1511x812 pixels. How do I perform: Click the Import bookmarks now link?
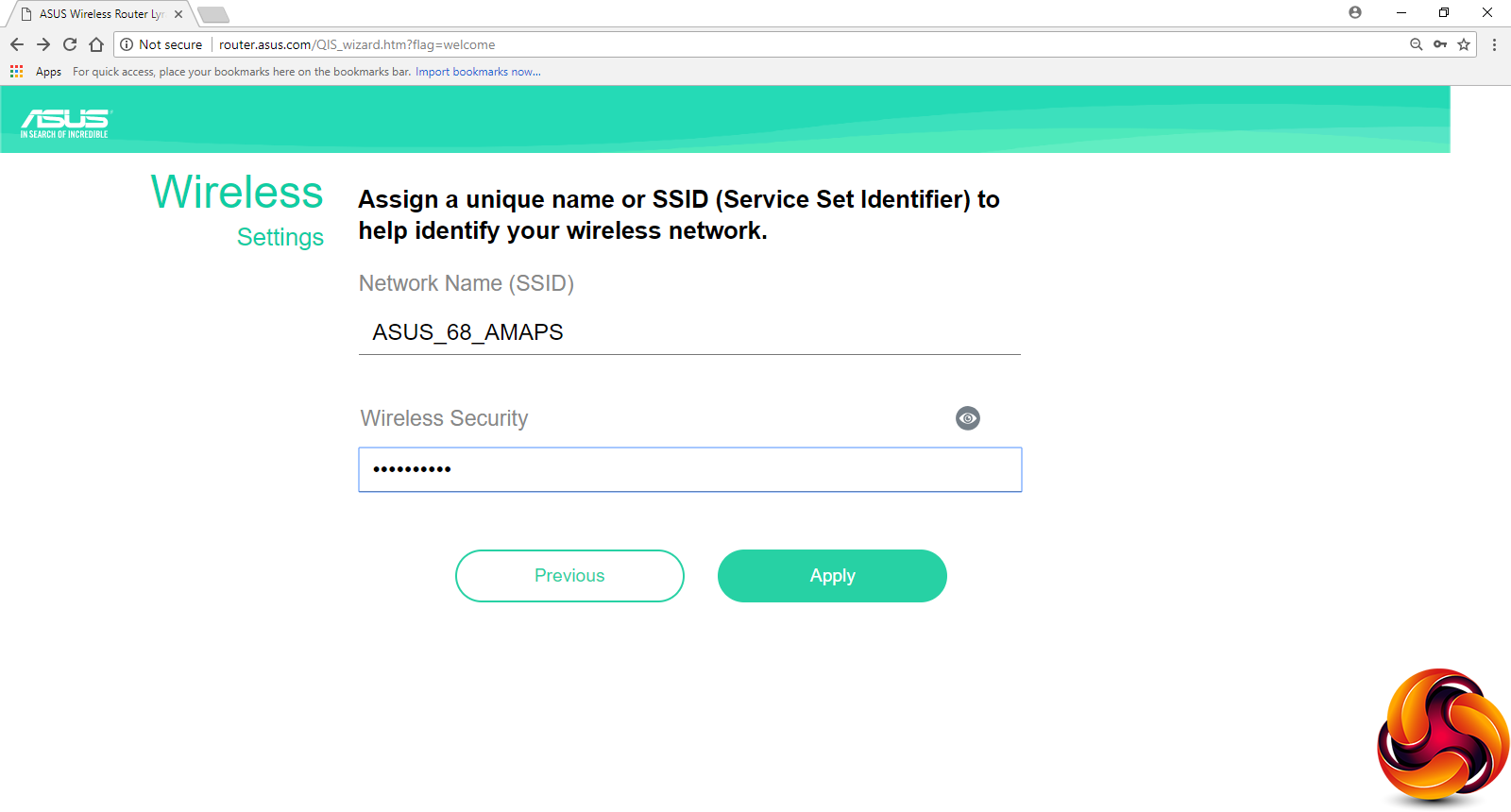[478, 72]
